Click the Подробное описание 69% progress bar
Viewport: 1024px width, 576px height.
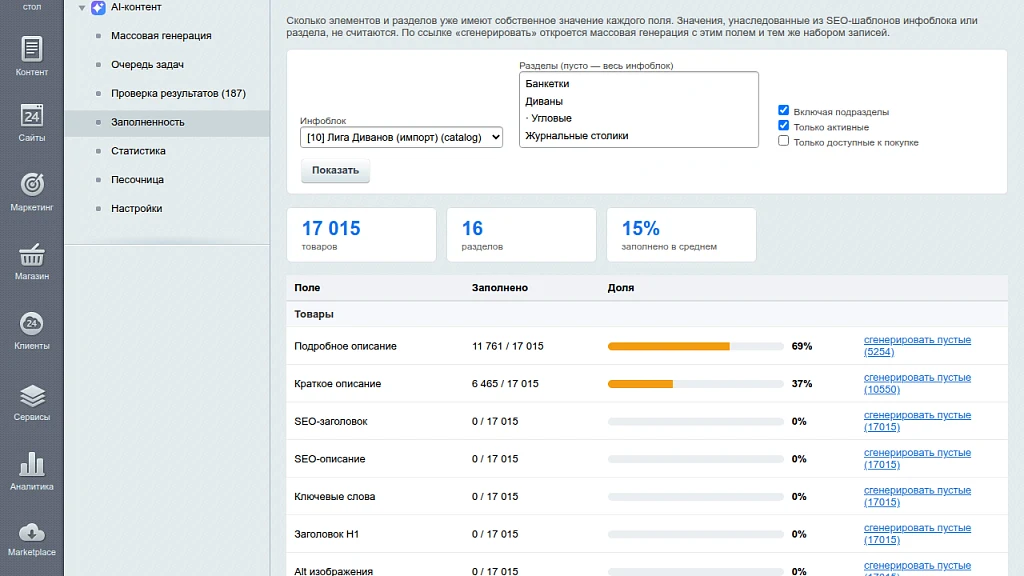(696, 346)
